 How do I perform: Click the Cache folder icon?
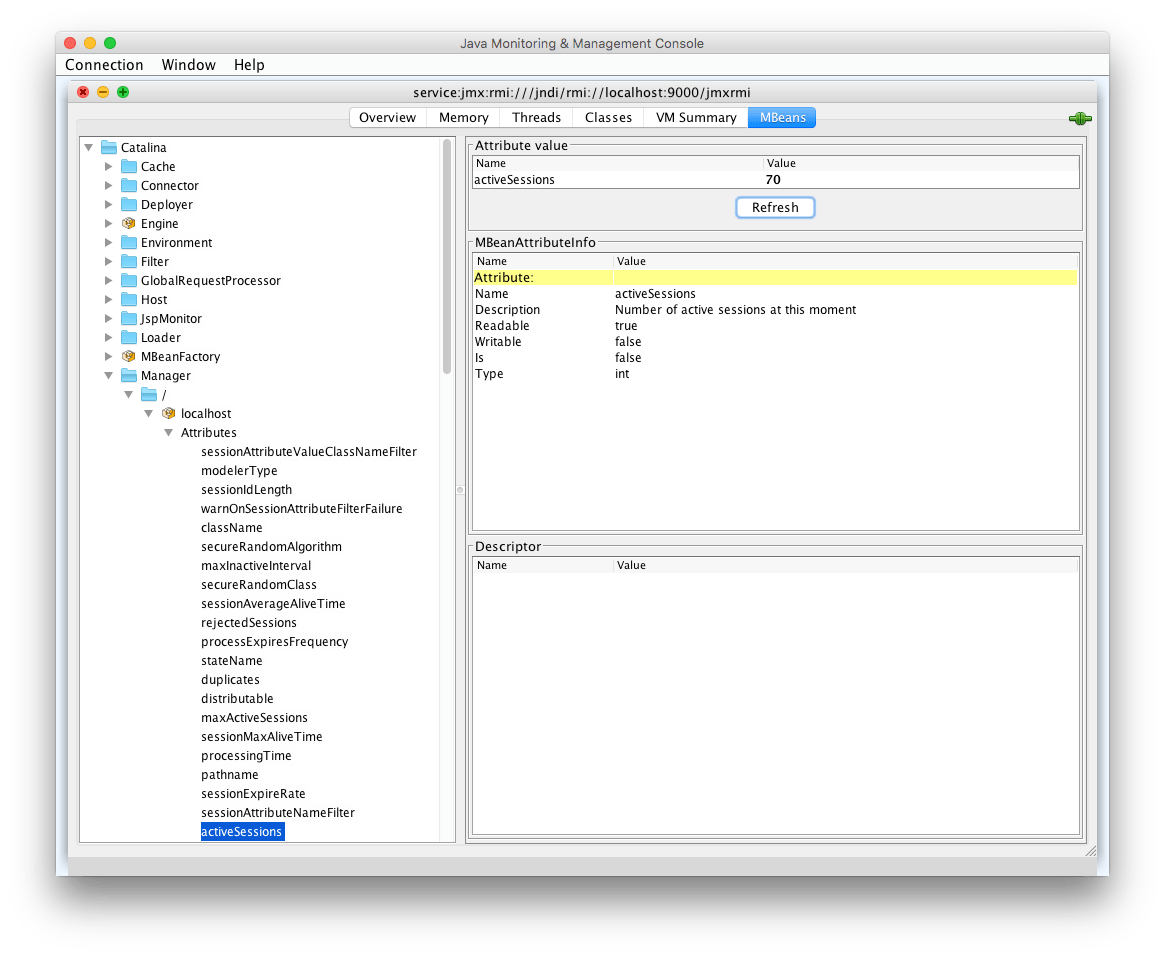[129, 166]
